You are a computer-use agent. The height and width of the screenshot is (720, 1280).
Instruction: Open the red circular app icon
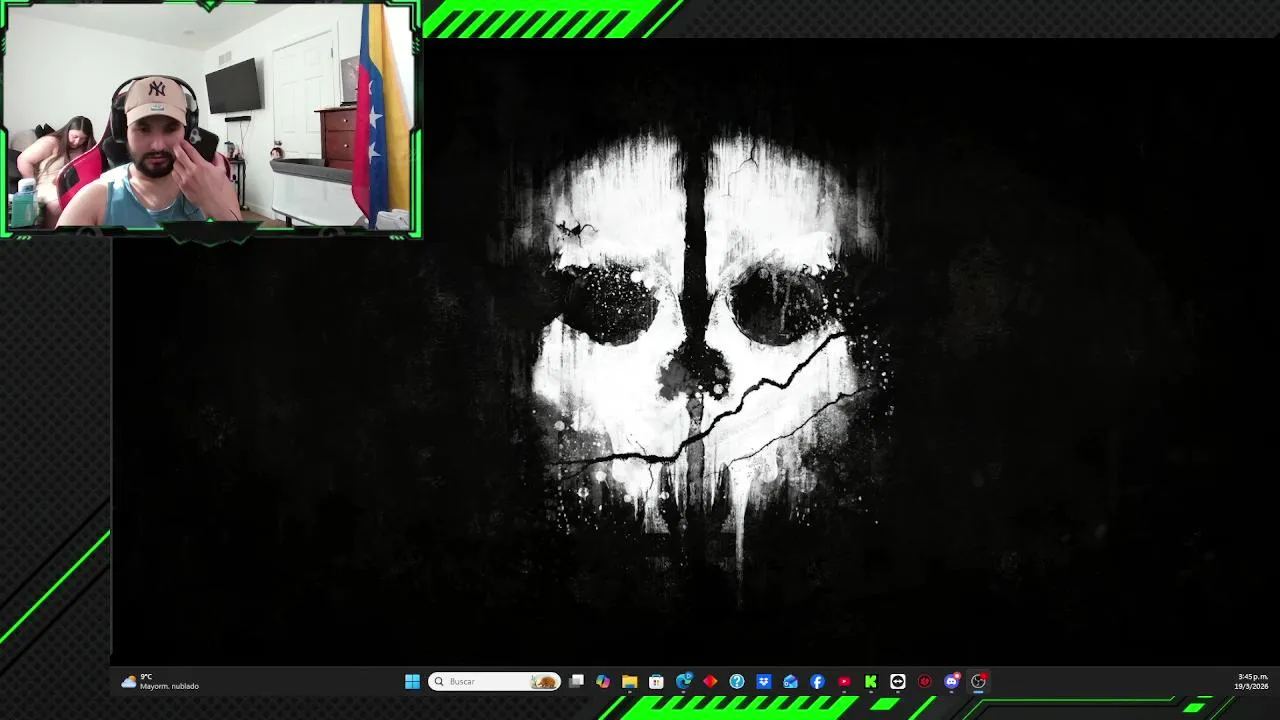[x=925, y=681]
